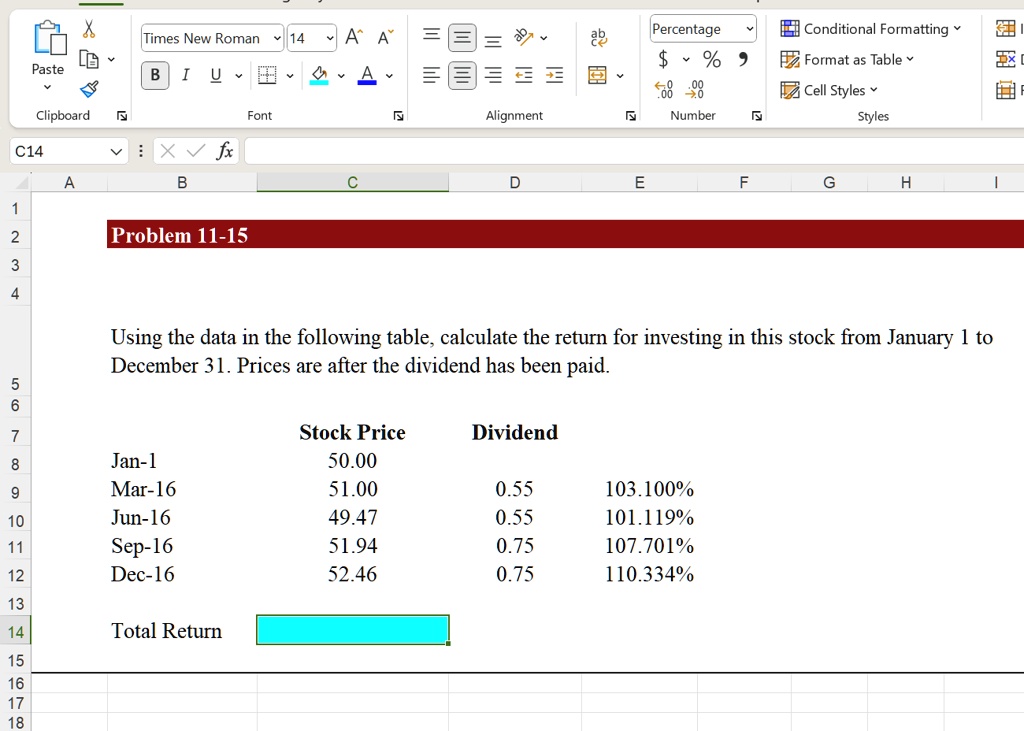This screenshot has width=1024, height=731.
Task: Open the Percentage number format dropdown
Action: point(750,29)
